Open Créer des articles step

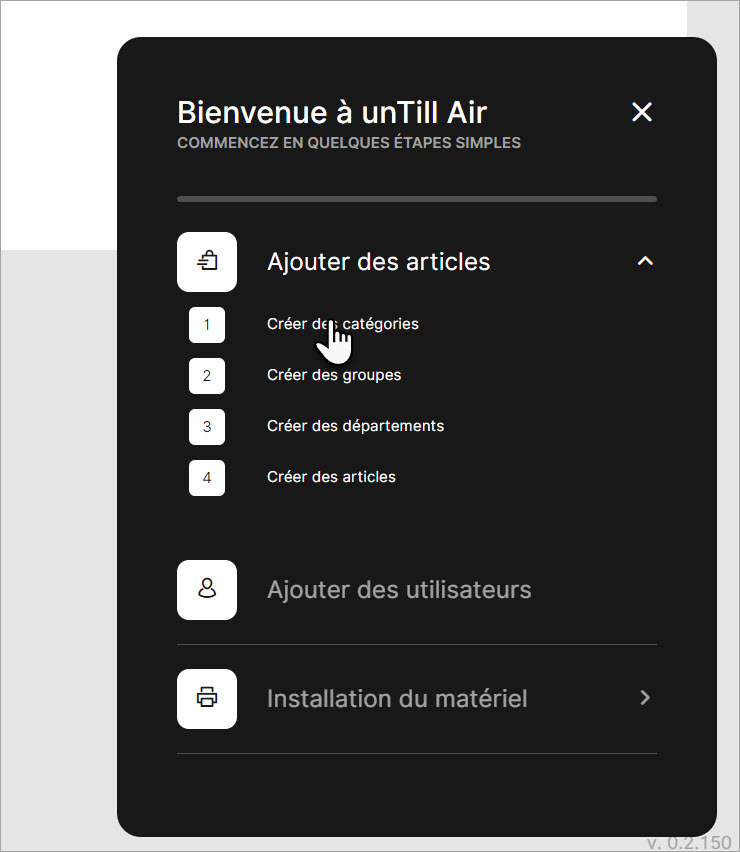point(331,477)
